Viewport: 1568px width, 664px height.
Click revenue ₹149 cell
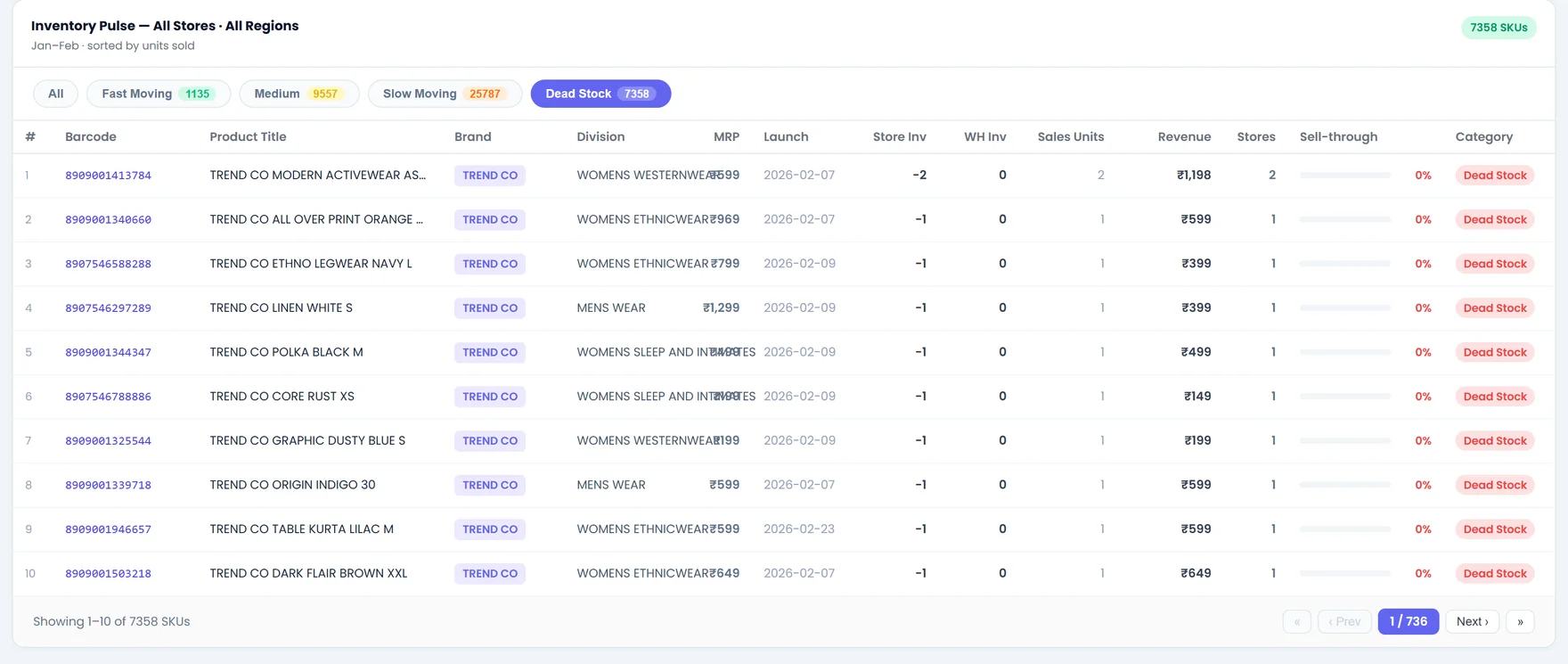tap(1196, 397)
